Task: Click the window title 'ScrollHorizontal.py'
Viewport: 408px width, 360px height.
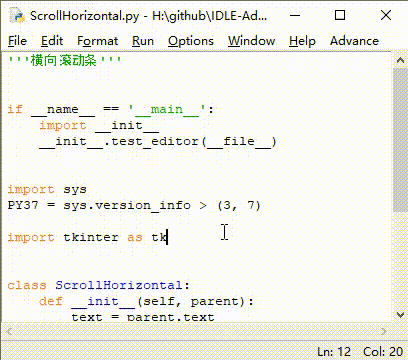Action: click(x=85, y=16)
